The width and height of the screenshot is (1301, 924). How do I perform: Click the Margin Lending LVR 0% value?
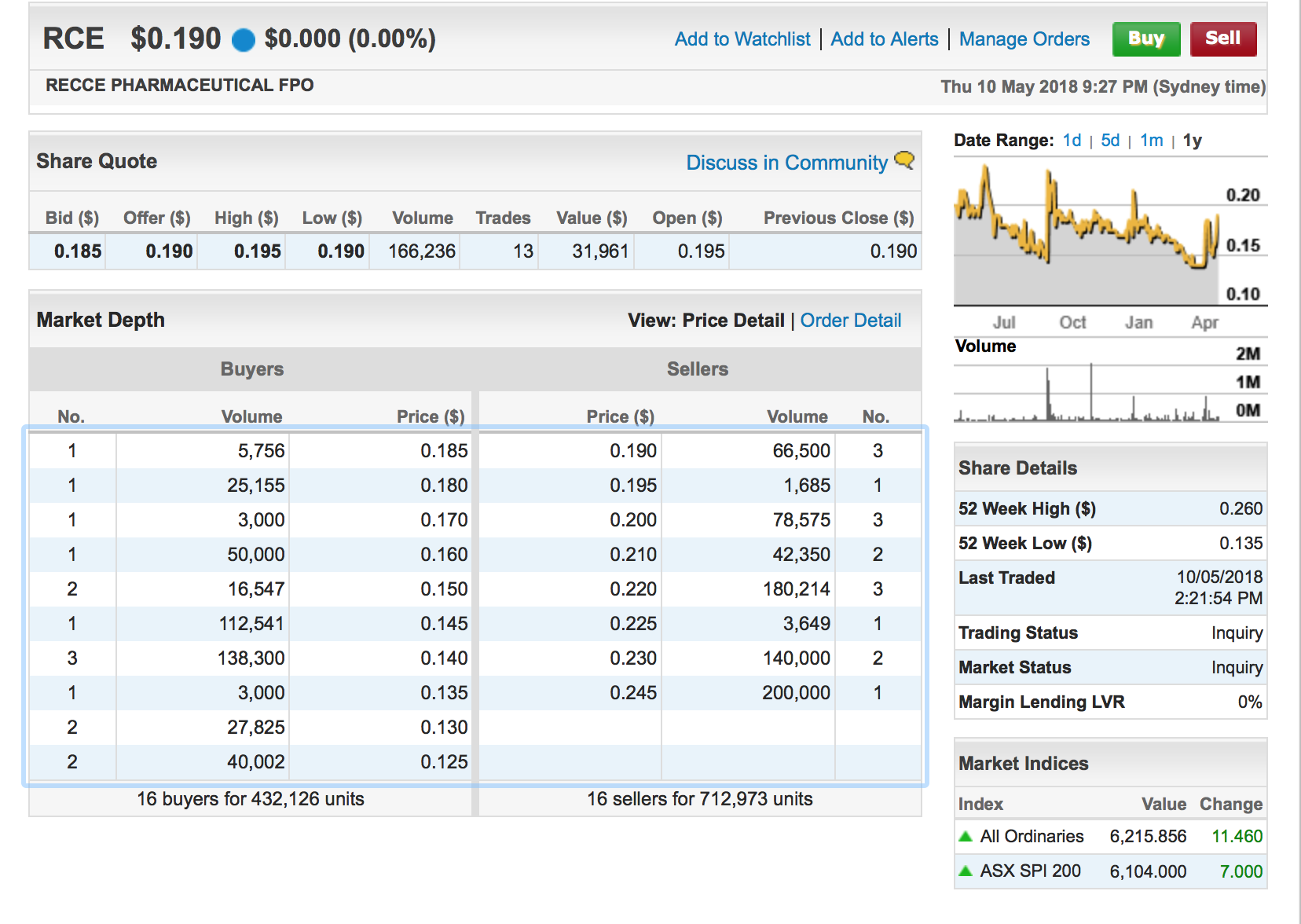(1250, 702)
